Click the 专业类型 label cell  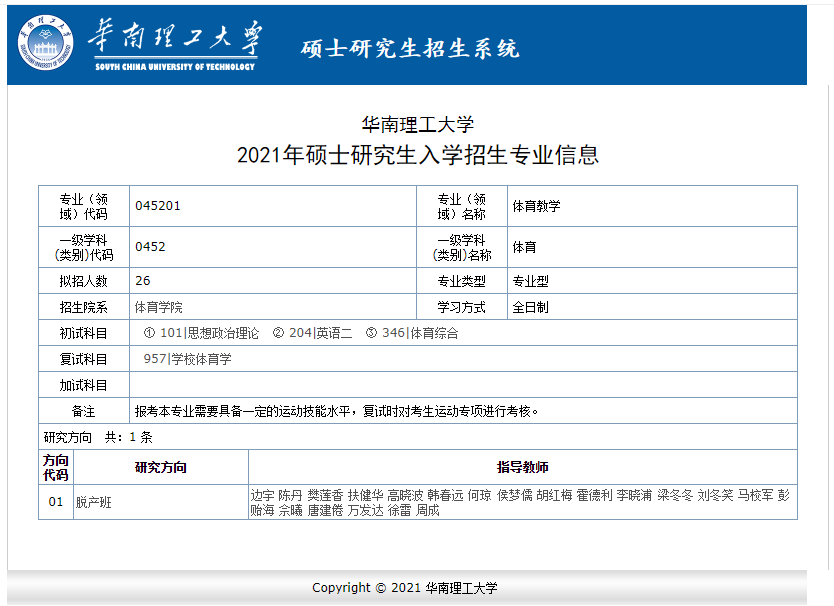click(462, 281)
